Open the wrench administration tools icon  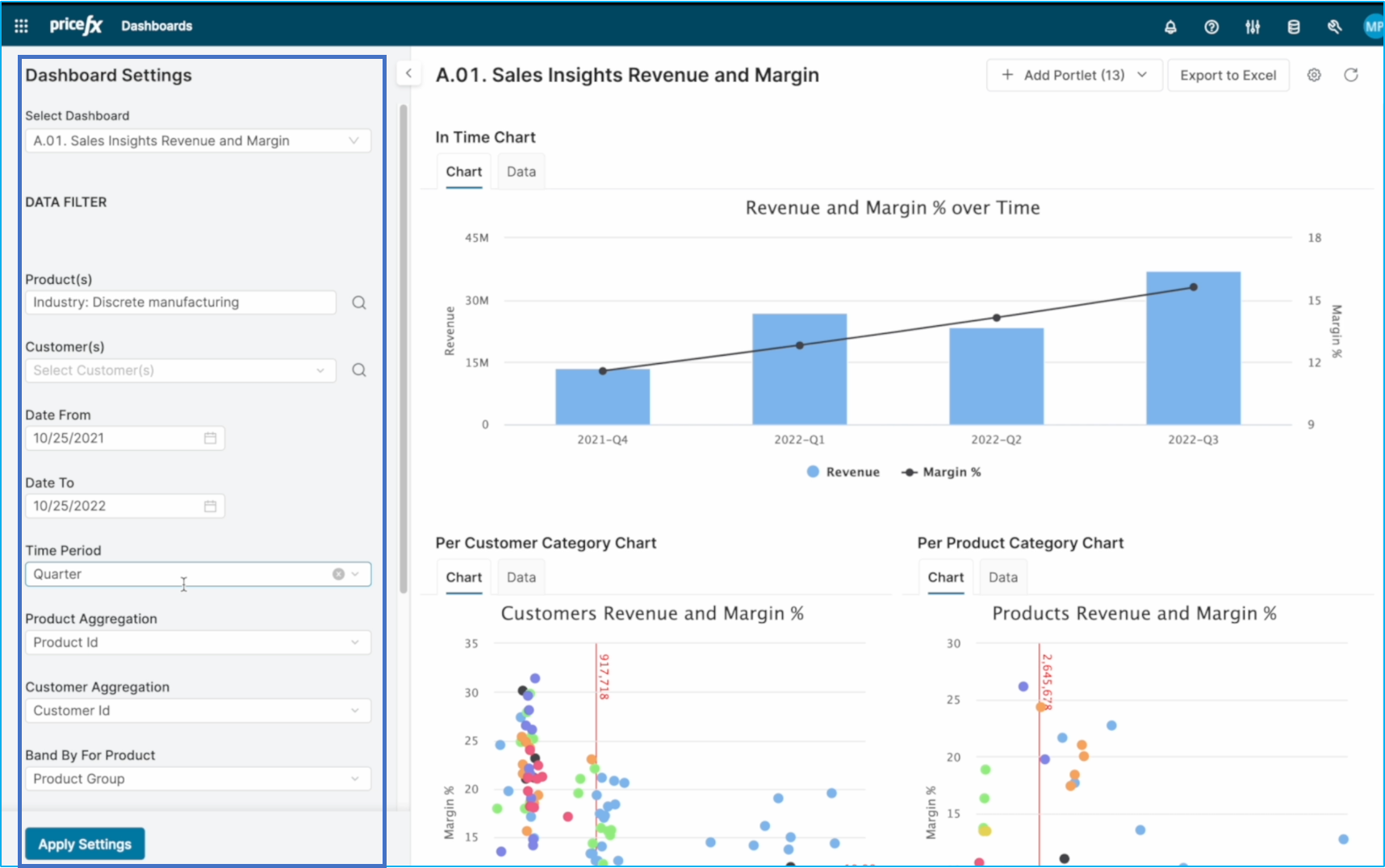(1334, 27)
